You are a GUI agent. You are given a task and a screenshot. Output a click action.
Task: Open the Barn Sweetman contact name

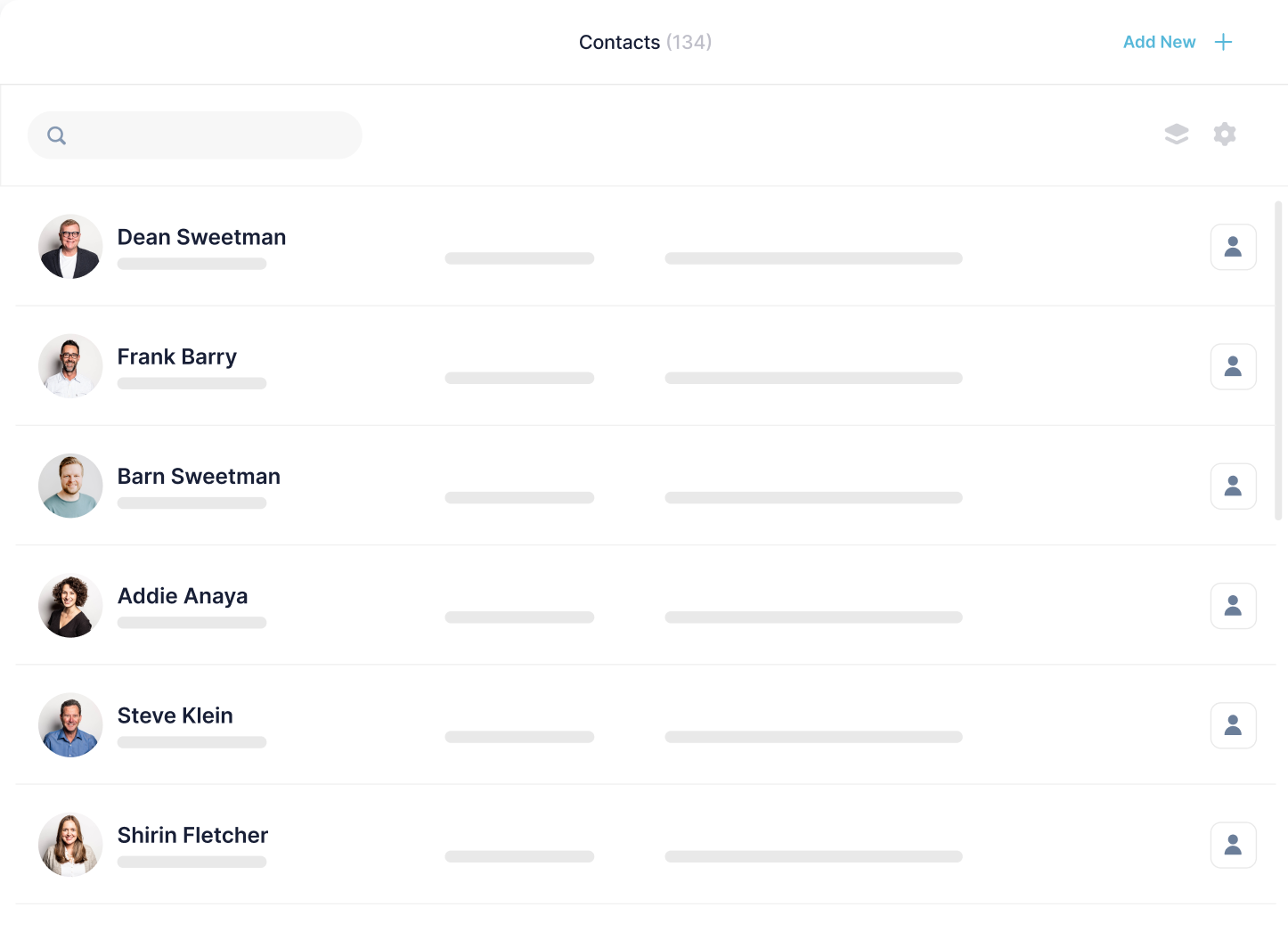click(x=199, y=477)
